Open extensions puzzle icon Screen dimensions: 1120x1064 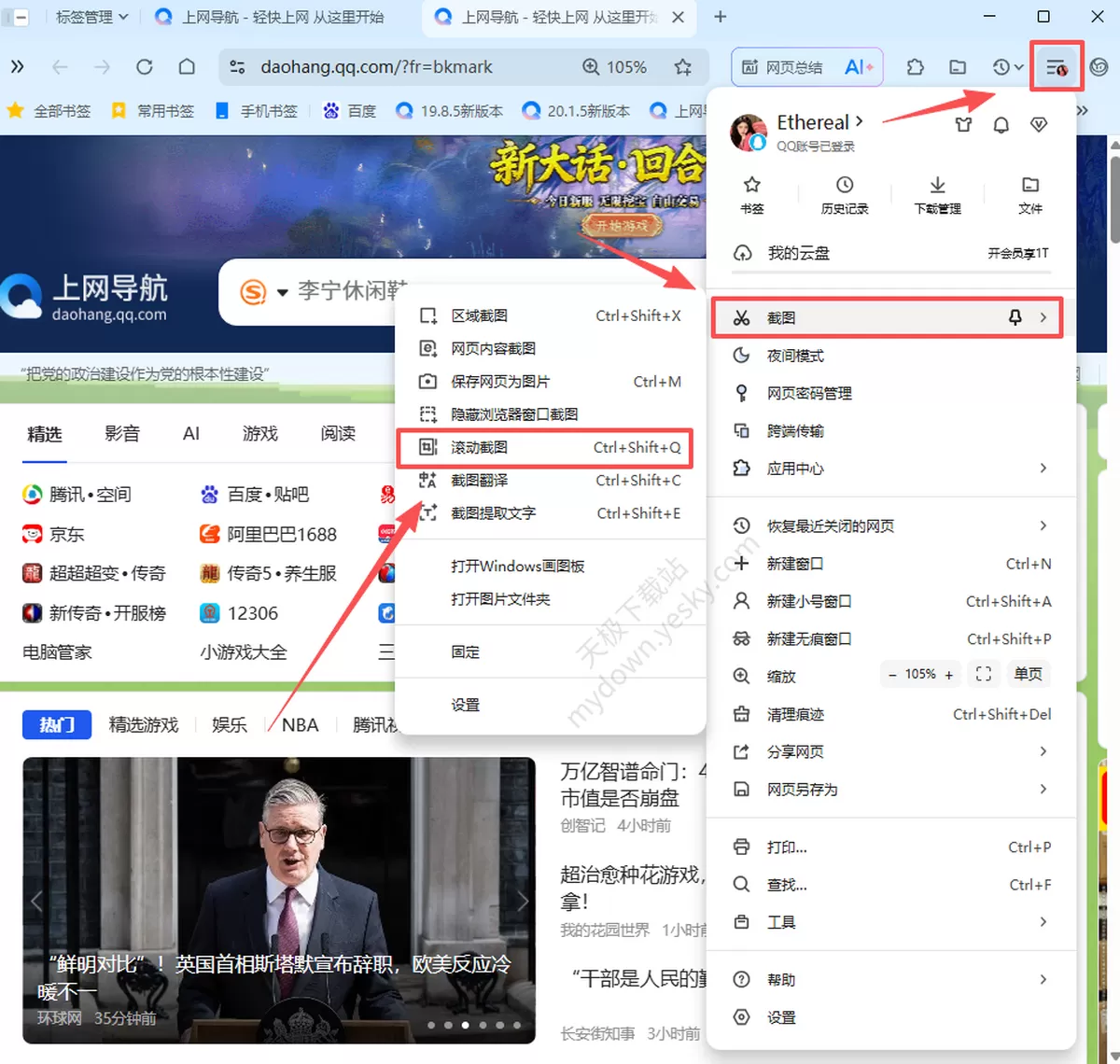[x=915, y=67]
